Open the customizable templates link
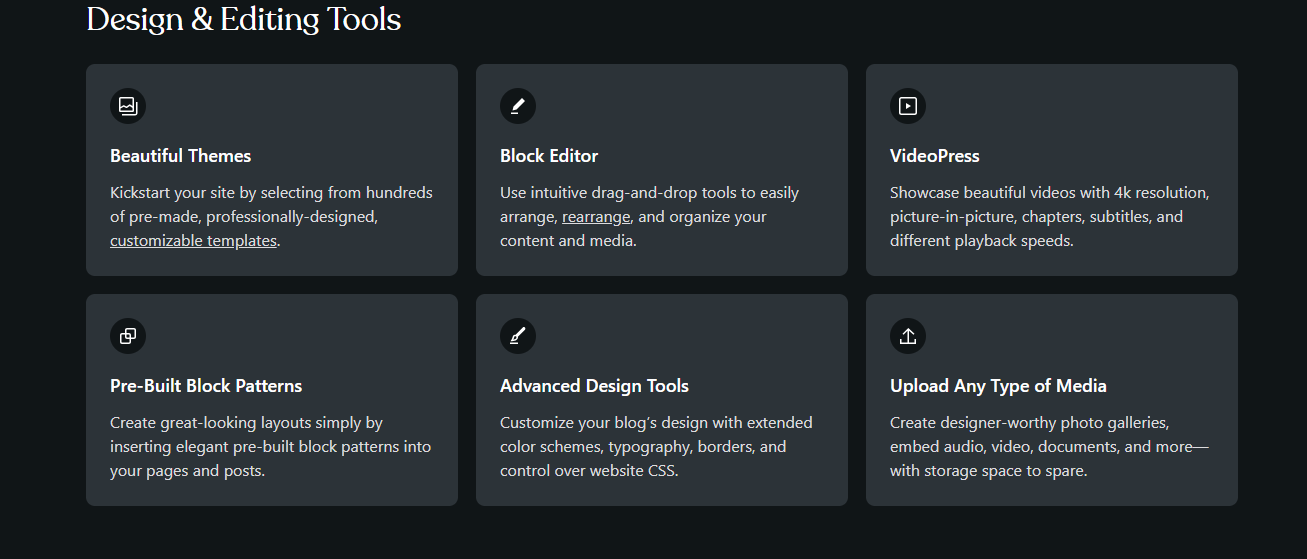Screen dimensions: 1307x559 (x=193, y=241)
